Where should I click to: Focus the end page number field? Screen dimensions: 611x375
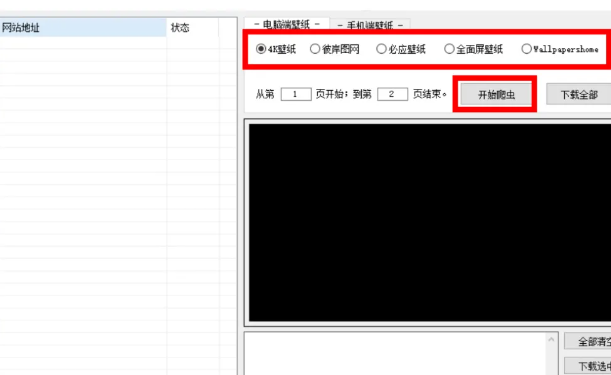pos(392,94)
